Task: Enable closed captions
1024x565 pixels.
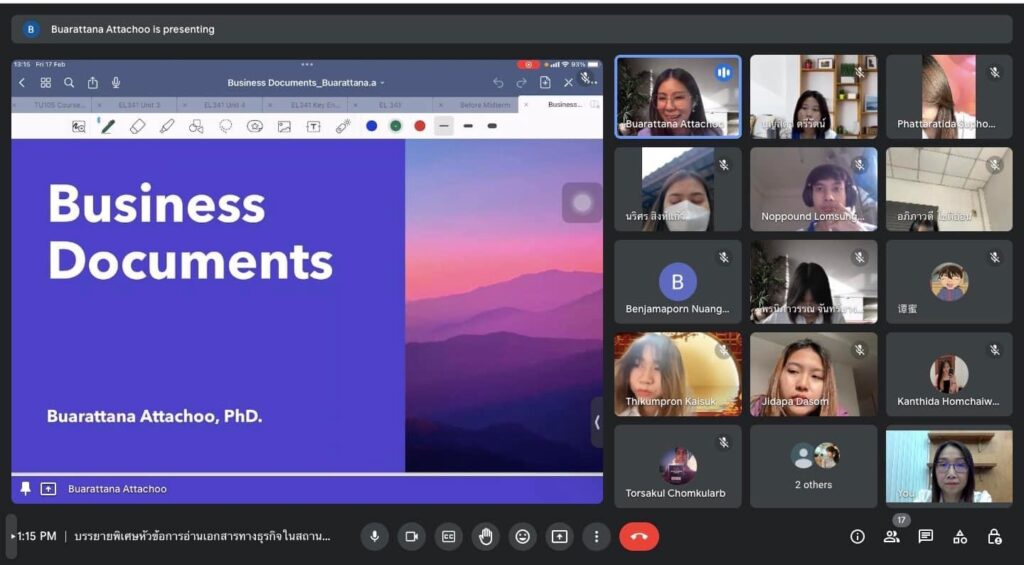Action: [x=449, y=537]
